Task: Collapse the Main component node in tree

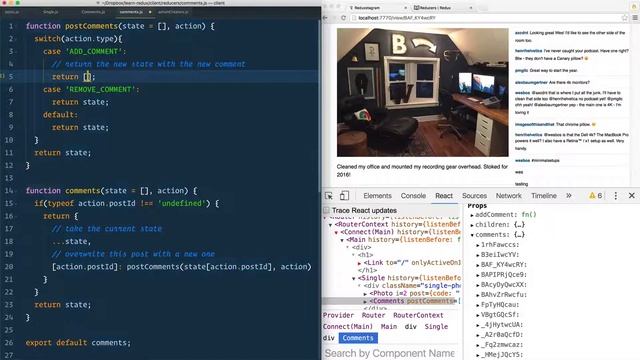Action: (x=342, y=240)
